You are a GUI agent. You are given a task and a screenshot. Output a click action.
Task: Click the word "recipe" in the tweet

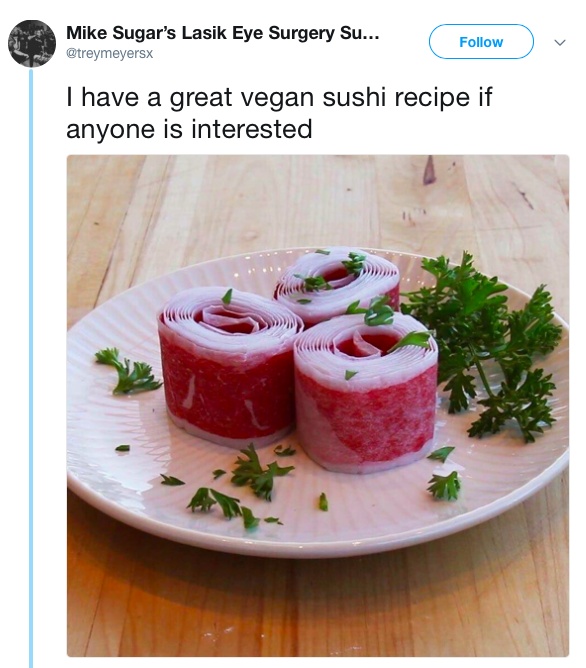pos(432,98)
